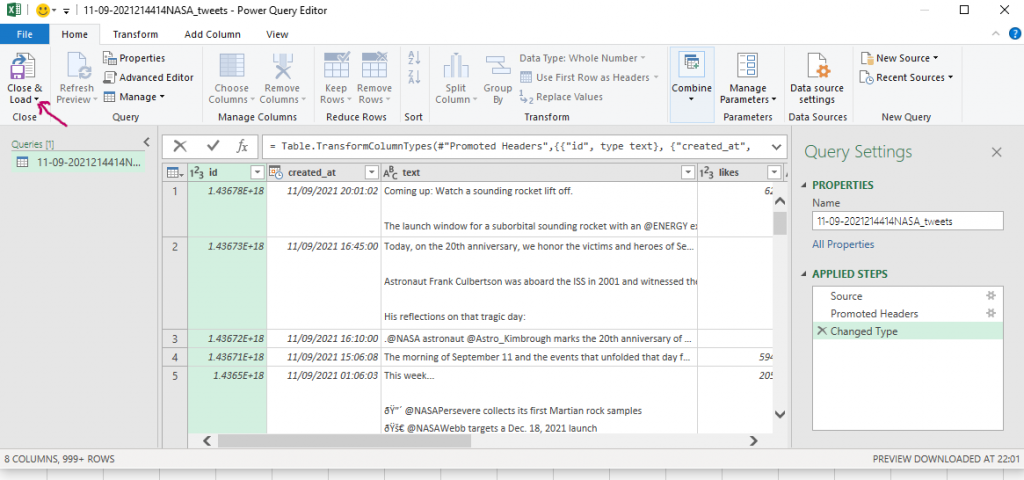Click the Group By icon
Screen dimensions: 1024x480
point(497,68)
